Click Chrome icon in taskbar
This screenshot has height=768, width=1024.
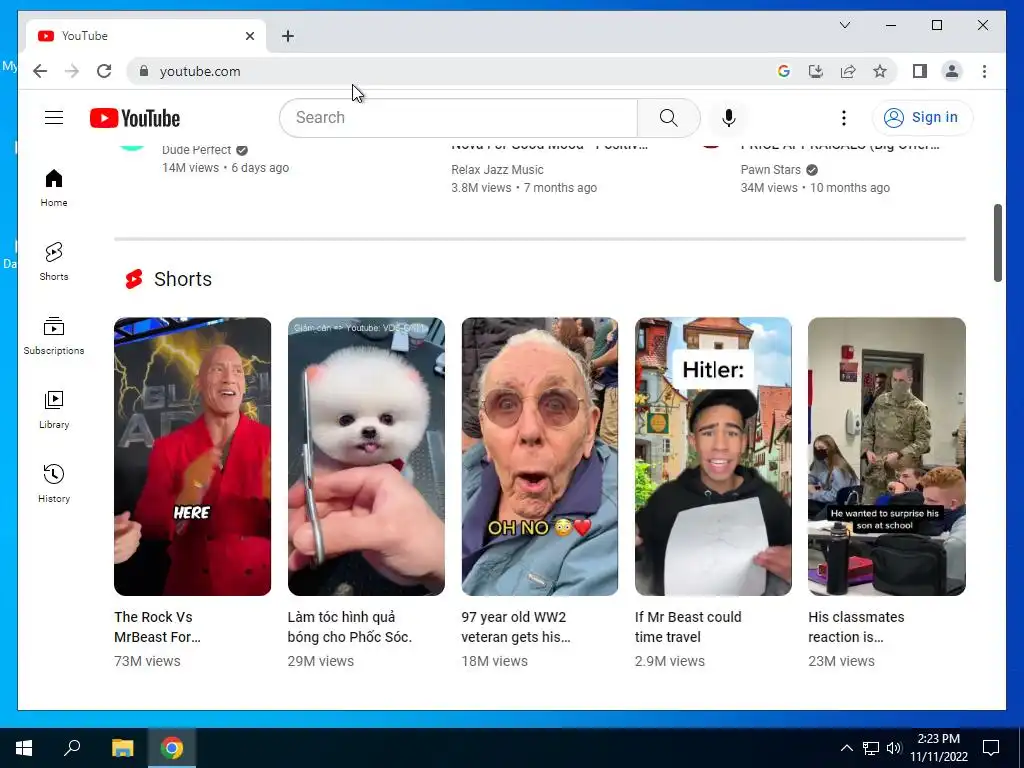point(172,748)
